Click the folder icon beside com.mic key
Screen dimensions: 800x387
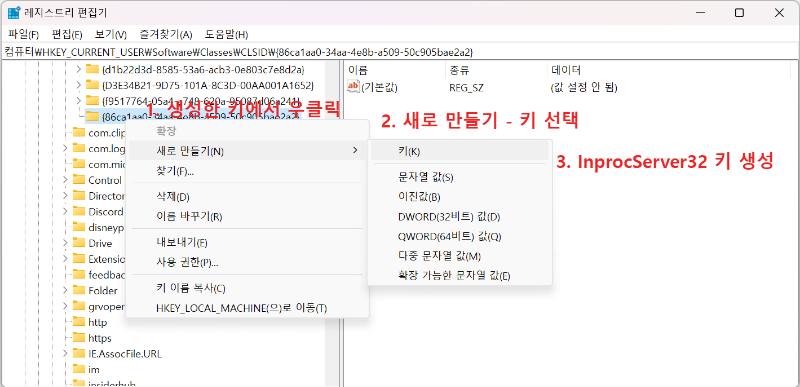click(x=79, y=164)
